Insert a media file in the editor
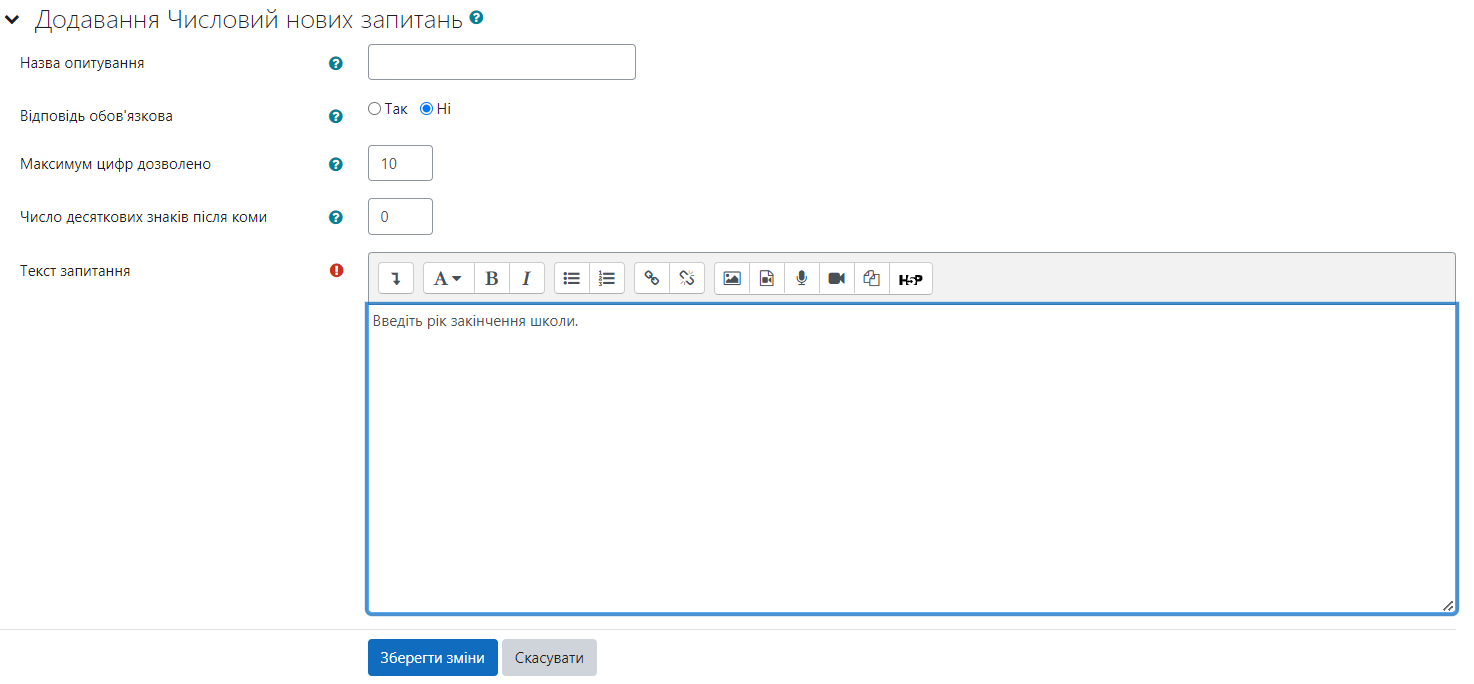 (x=767, y=278)
